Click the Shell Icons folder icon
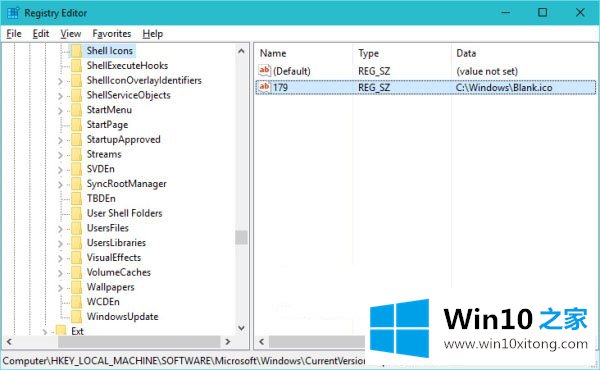The image size is (600, 370). pyautogui.click(x=77, y=51)
